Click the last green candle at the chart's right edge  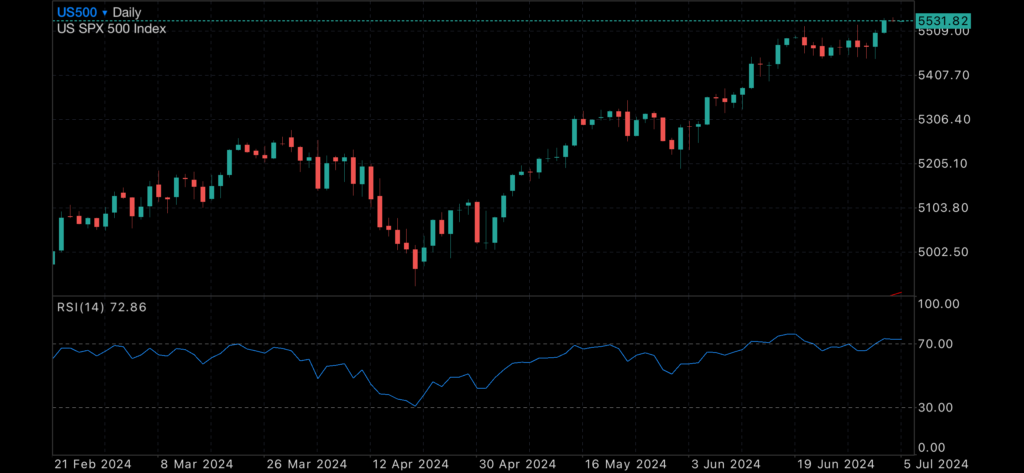(x=884, y=25)
